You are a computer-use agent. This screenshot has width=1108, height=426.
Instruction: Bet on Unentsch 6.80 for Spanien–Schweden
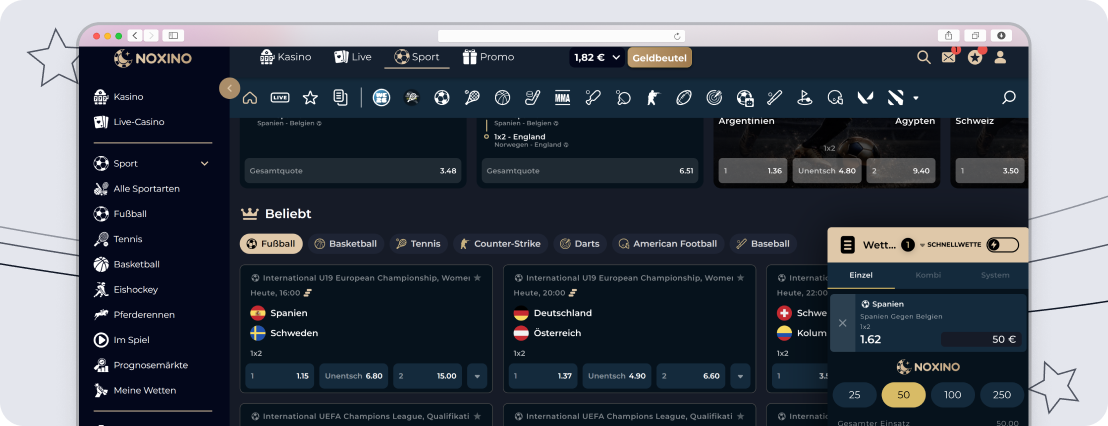(x=354, y=376)
